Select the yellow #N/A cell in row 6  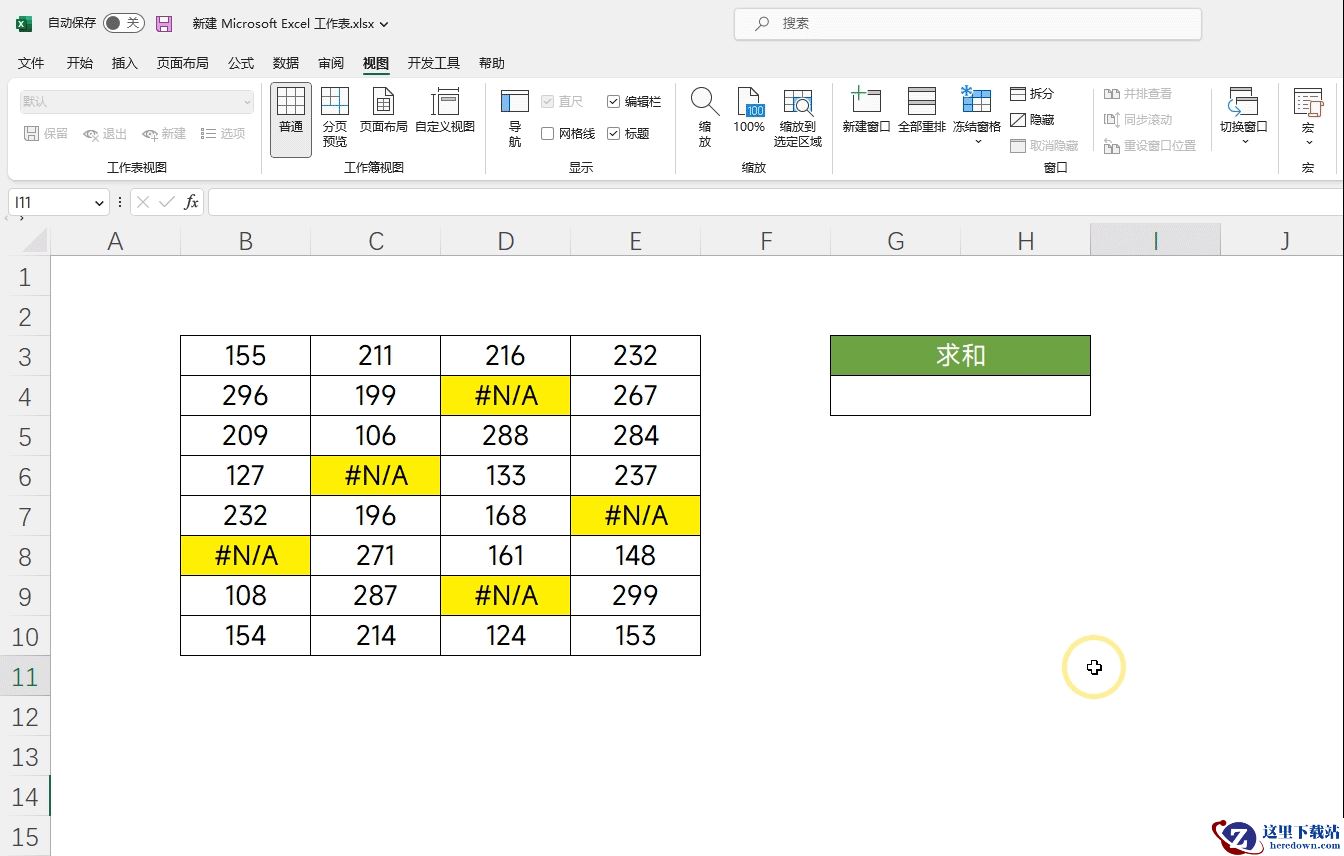tap(375, 476)
